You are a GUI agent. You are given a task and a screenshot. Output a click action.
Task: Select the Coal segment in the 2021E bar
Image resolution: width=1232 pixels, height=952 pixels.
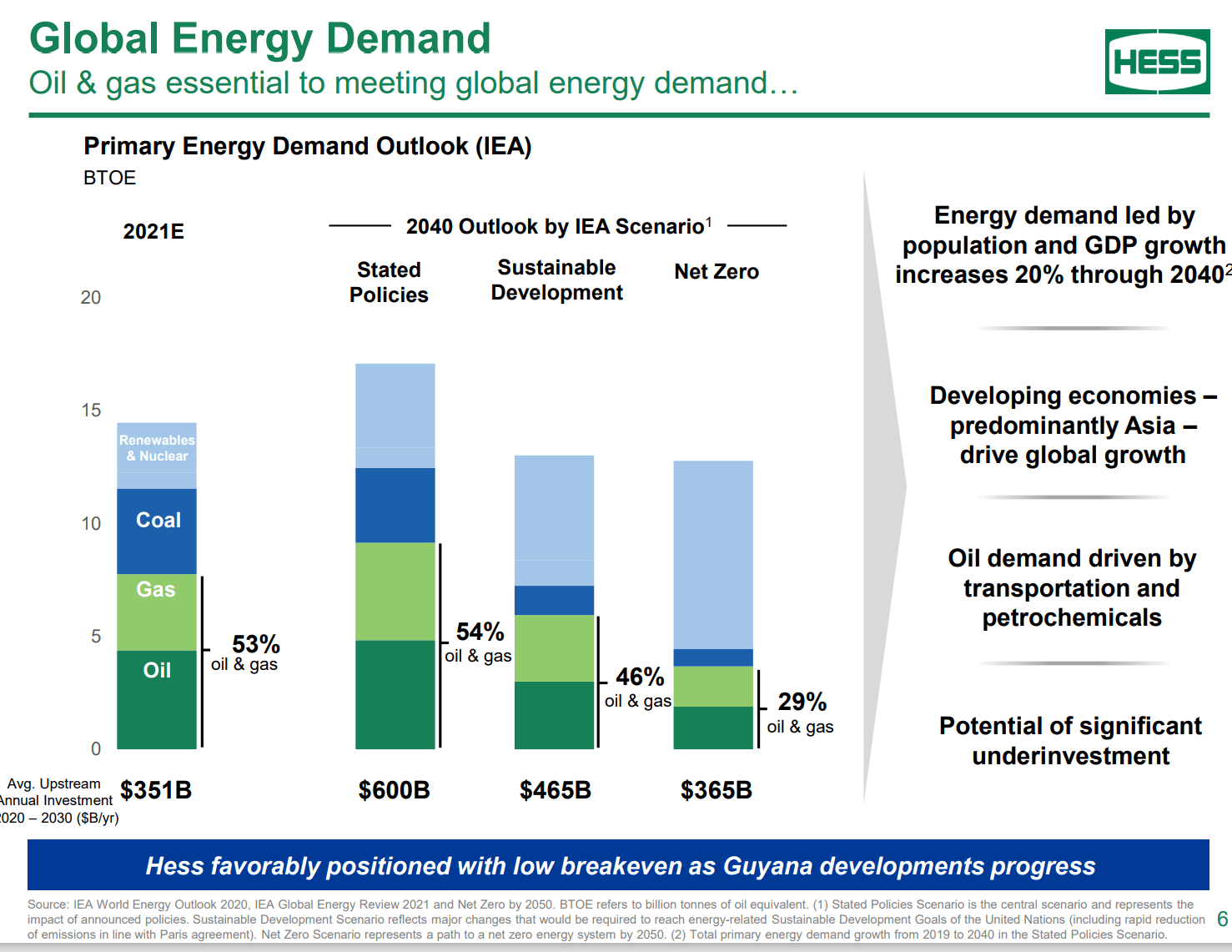click(156, 526)
